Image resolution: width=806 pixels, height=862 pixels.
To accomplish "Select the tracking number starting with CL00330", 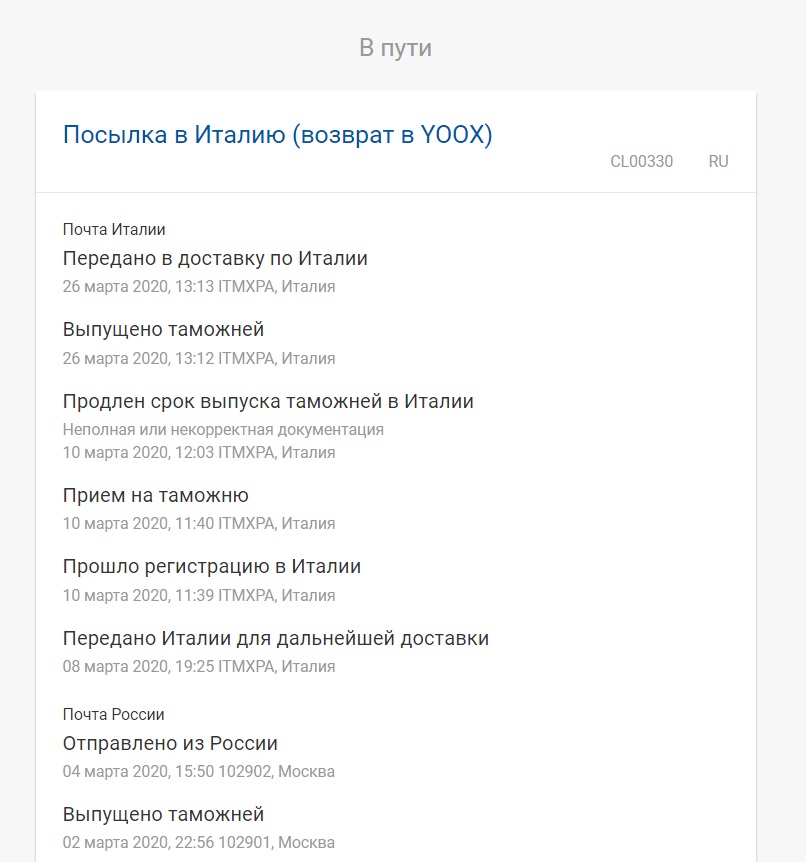I will pyautogui.click(x=641, y=162).
